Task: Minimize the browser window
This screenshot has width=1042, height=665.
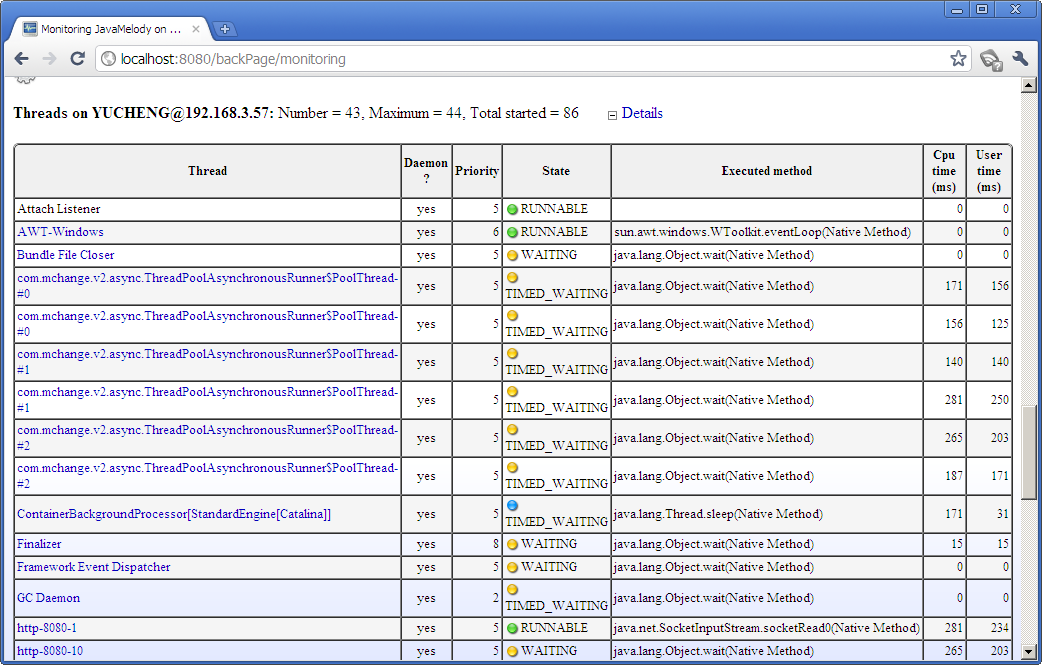Action: coord(957,9)
